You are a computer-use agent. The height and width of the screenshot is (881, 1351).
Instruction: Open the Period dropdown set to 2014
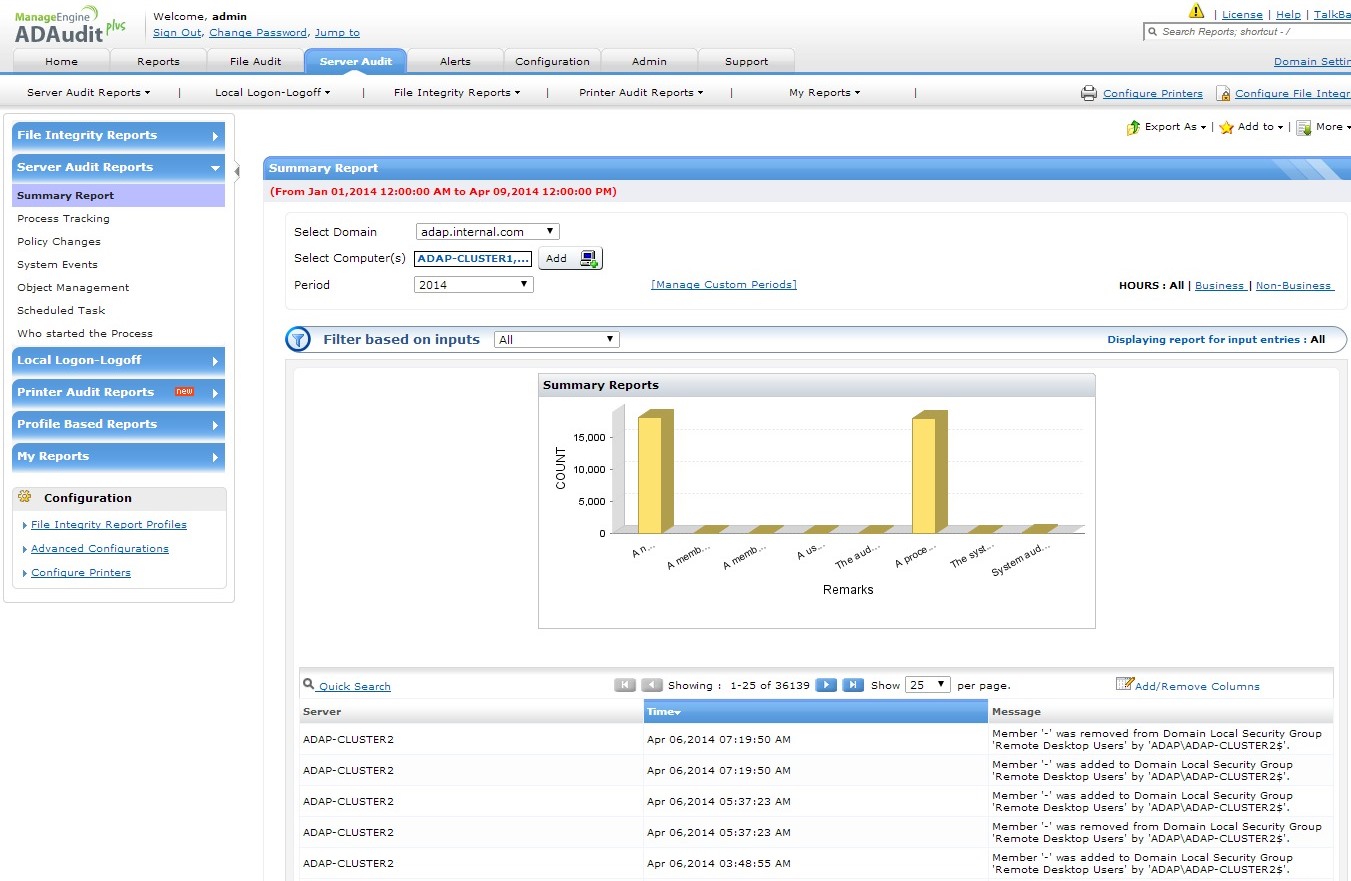coord(474,285)
